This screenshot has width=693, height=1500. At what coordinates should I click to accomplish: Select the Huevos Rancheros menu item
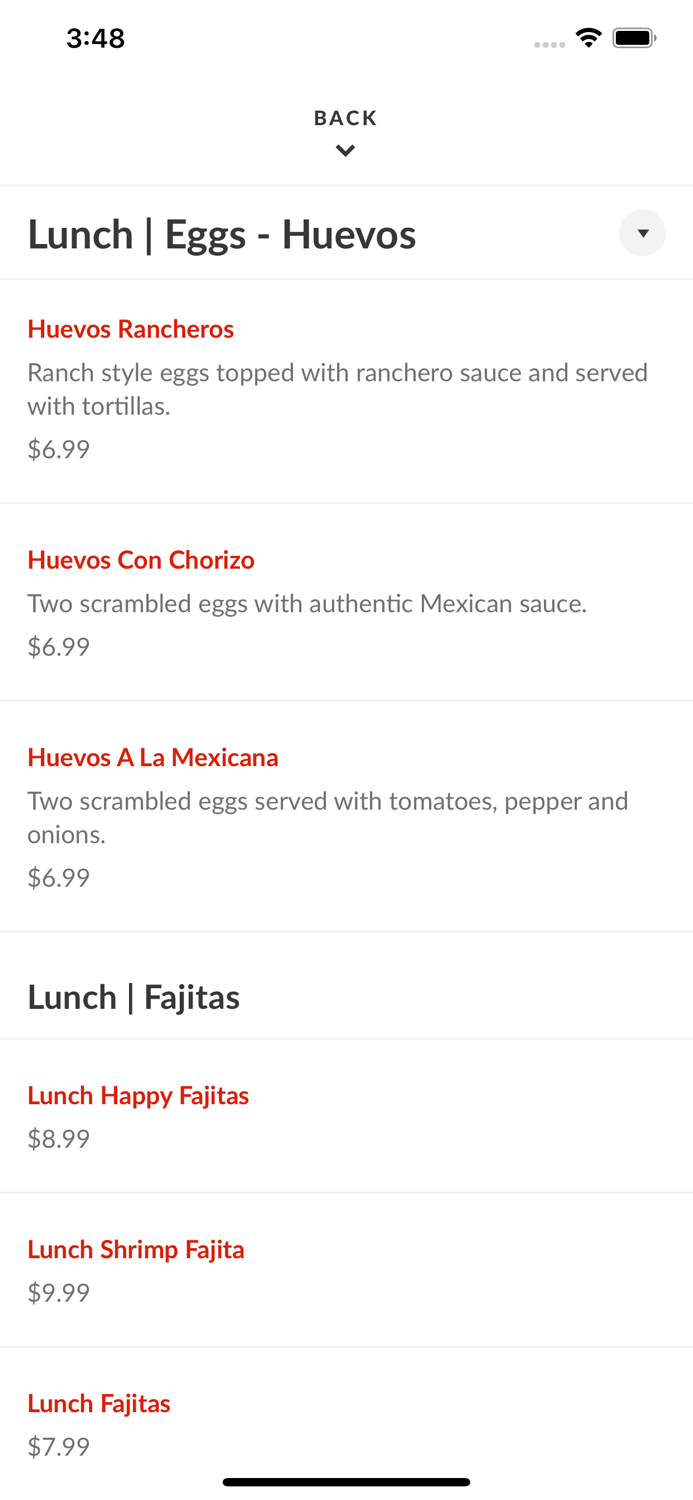(x=130, y=329)
